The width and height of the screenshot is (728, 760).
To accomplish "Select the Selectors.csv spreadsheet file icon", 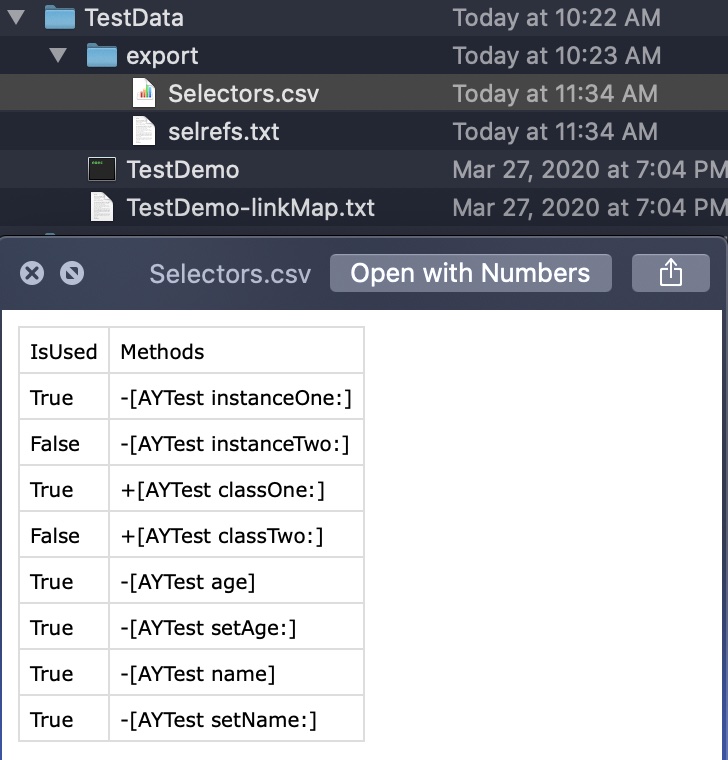I will (x=144, y=93).
